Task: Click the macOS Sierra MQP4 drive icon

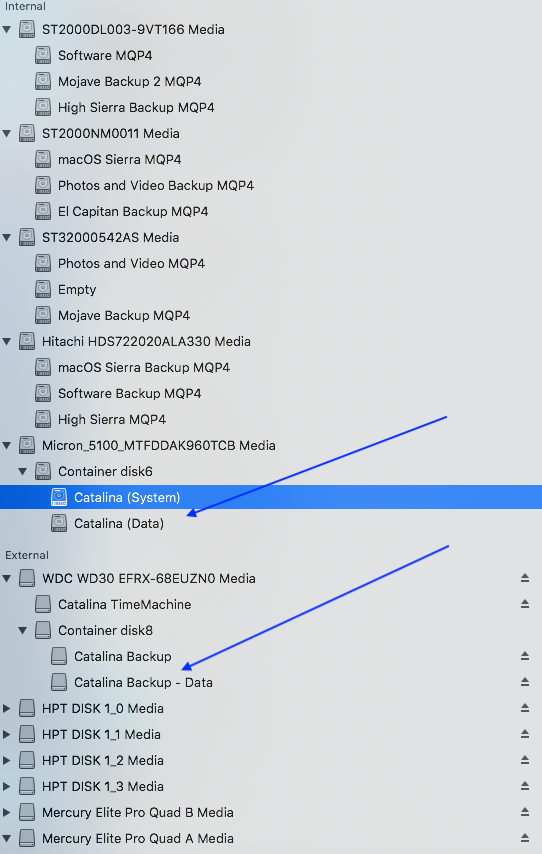Action: 43,159
